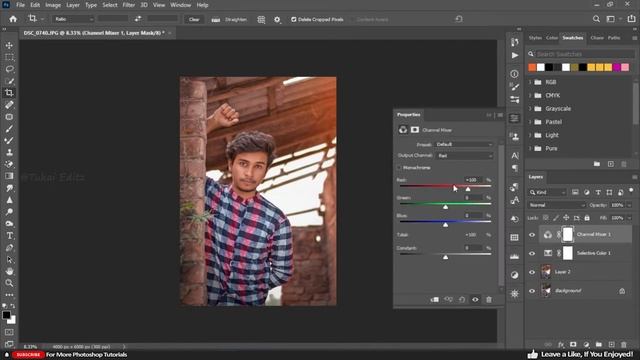The image size is (640, 360).
Task: Switch to the Color tab
Action: pos(552,38)
